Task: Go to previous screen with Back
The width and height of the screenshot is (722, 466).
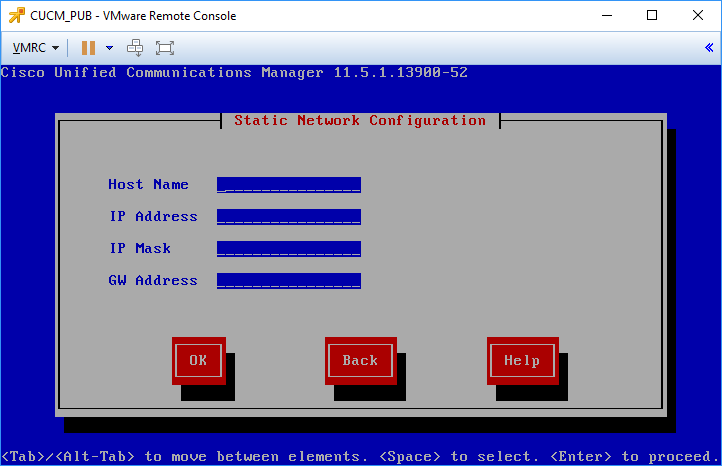Action: click(x=361, y=361)
